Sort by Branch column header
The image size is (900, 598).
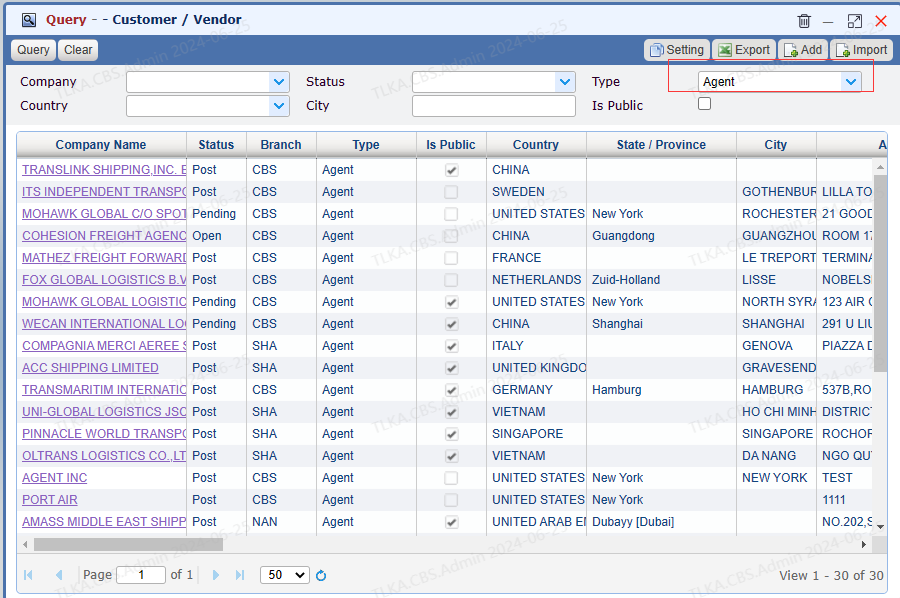(x=281, y=145)
